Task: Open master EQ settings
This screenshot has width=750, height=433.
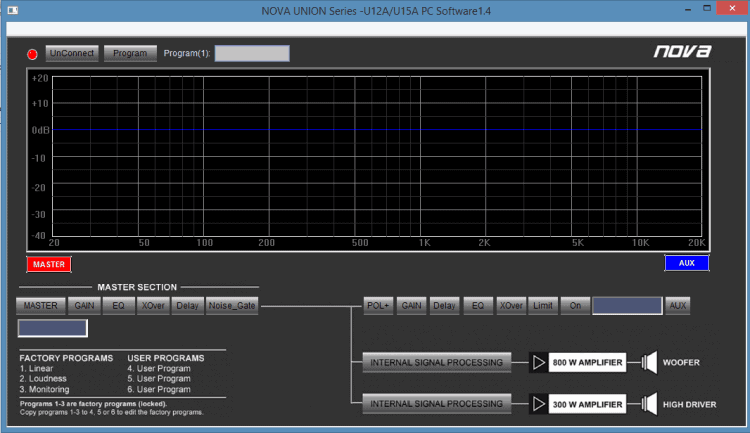Action: 118,305
